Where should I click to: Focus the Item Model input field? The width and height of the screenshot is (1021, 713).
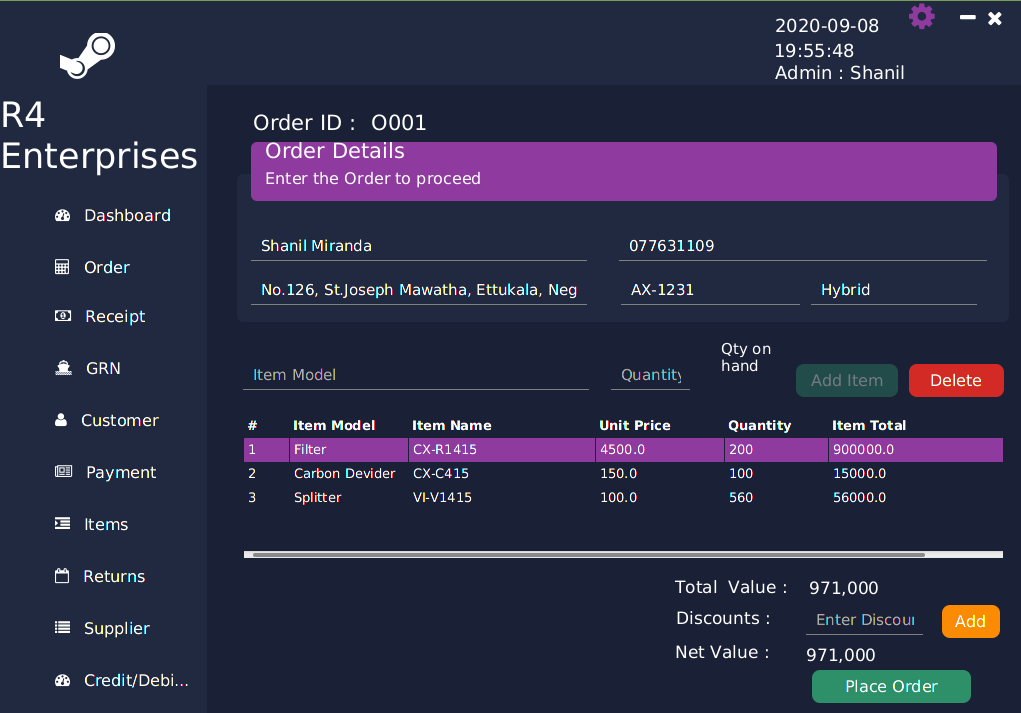point(415,375)
